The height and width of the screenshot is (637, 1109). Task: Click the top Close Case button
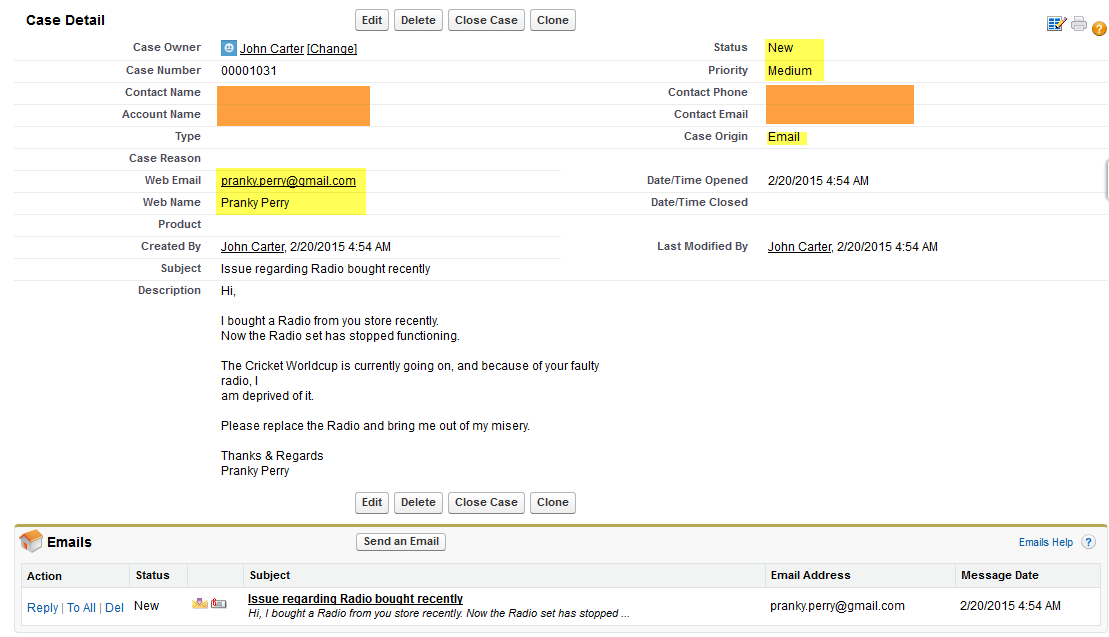point(486,20)
